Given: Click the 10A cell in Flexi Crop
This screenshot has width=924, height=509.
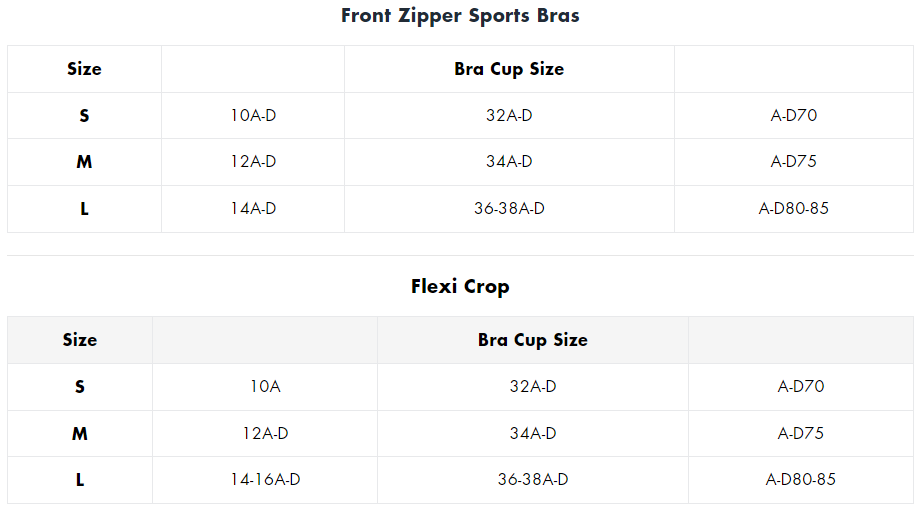Looking at the screenshot, I should click(x=265, y=386).
